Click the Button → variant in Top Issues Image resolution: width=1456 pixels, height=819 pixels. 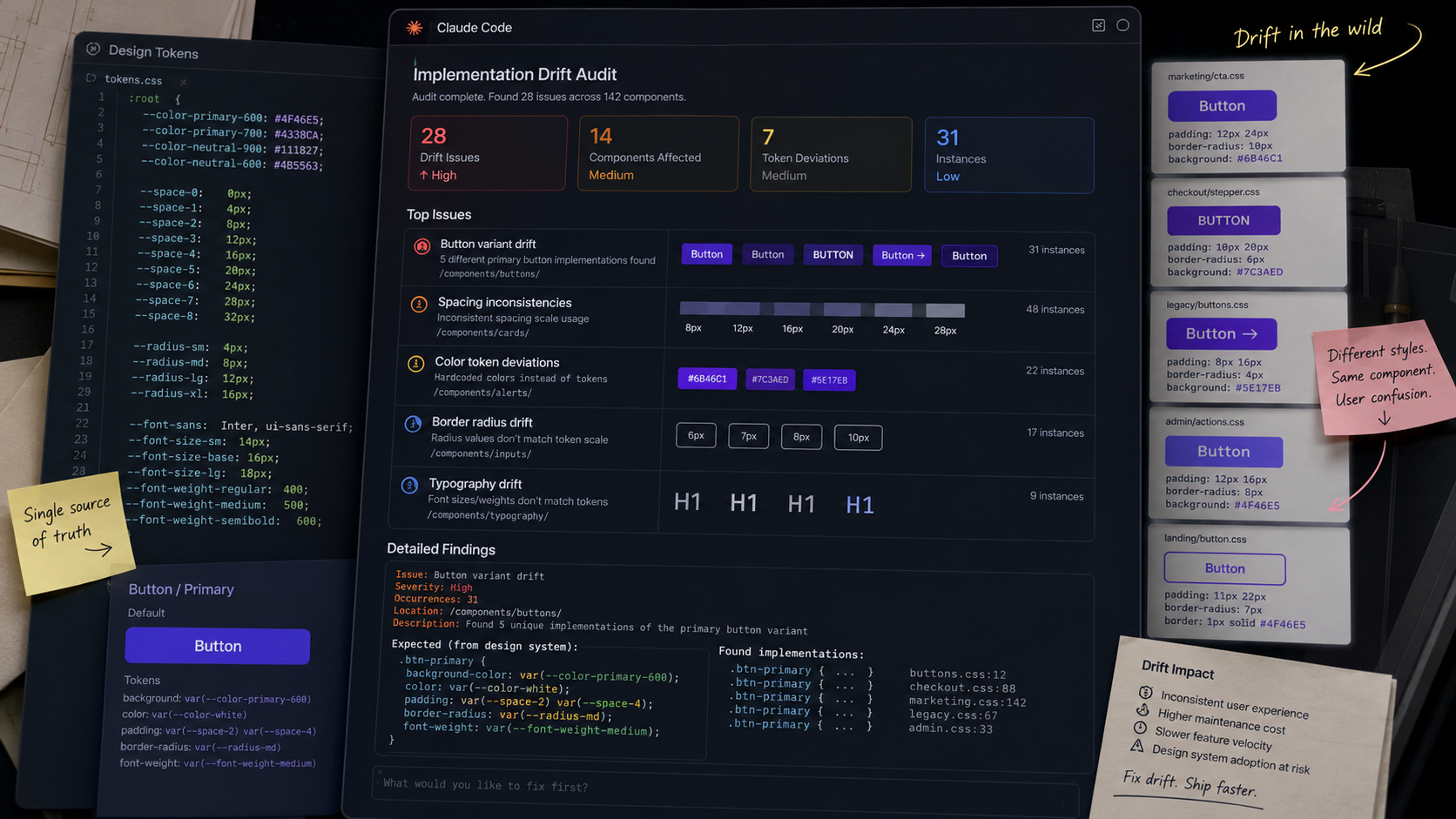click(x=902, y=255)
